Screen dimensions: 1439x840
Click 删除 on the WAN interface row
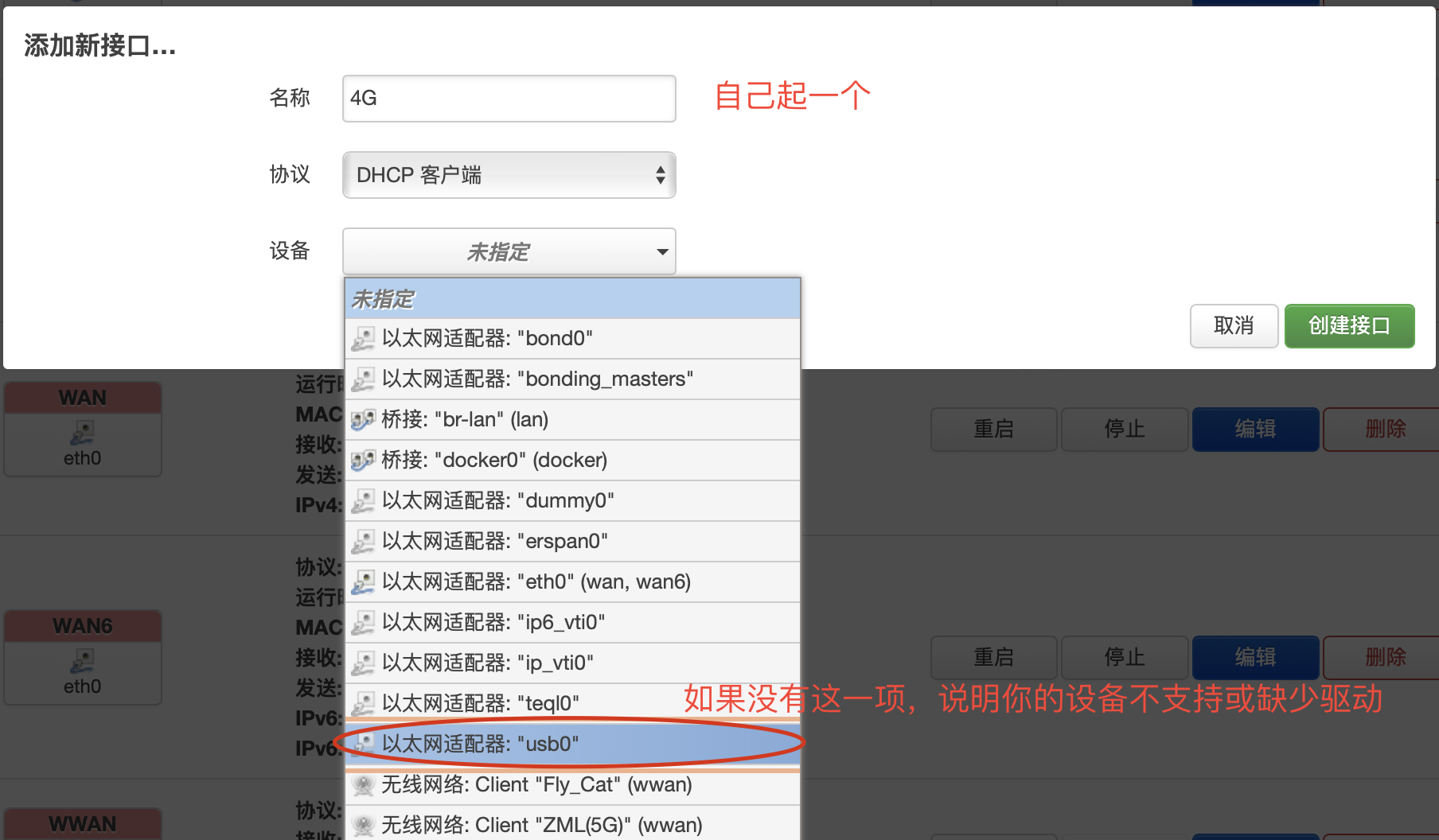[1386, 430]
